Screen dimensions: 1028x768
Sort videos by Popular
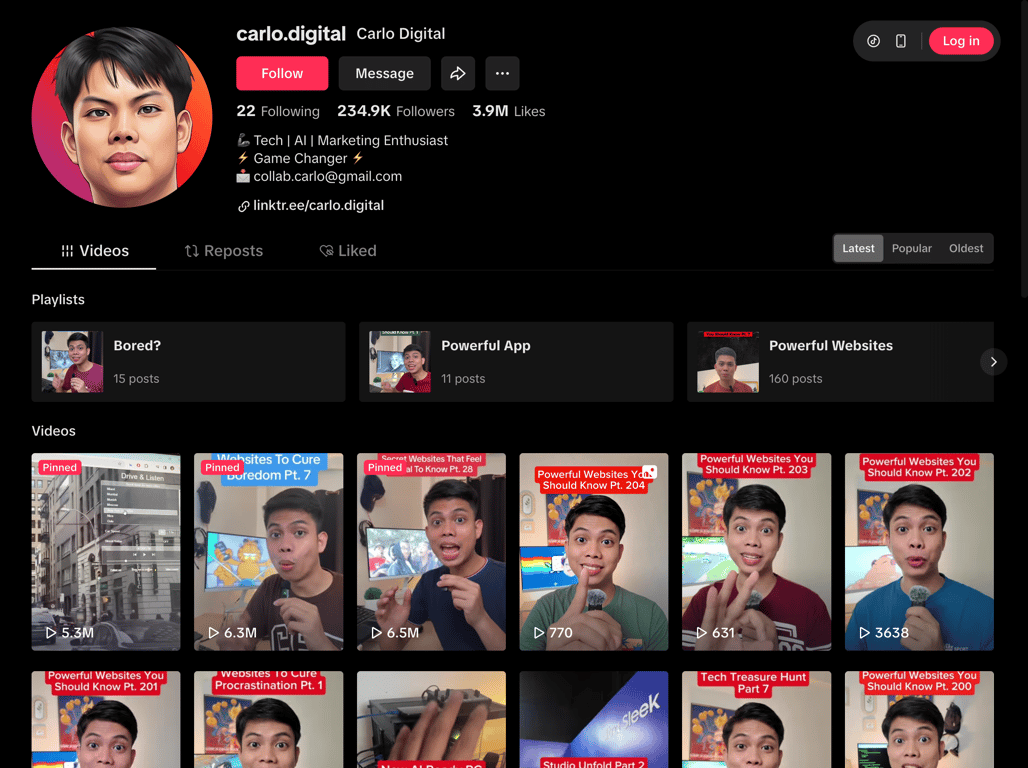[x=911, y=249]
